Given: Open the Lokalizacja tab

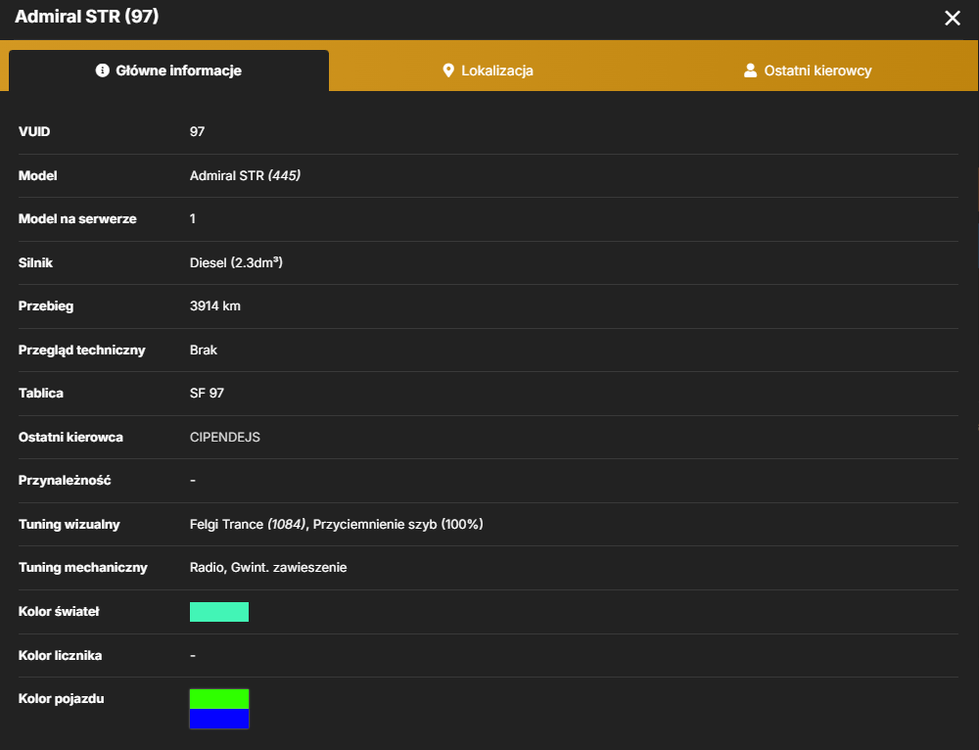Looking at the screenshot, I should (488, 71).
